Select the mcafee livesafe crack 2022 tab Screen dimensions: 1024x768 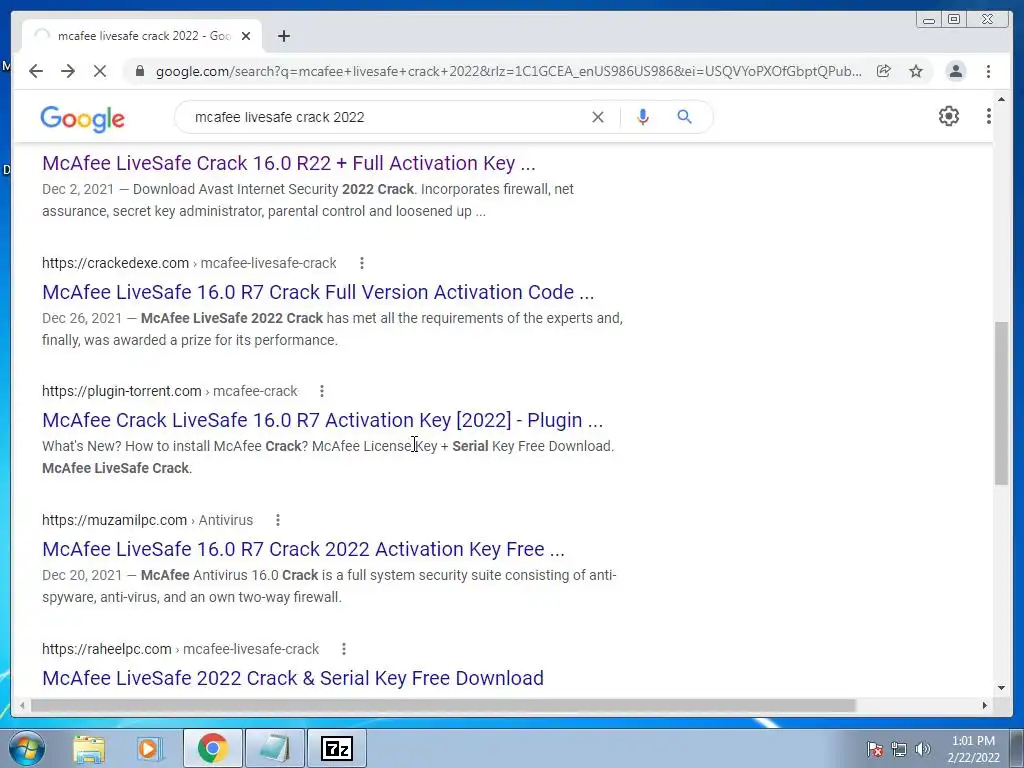[144, 36]
